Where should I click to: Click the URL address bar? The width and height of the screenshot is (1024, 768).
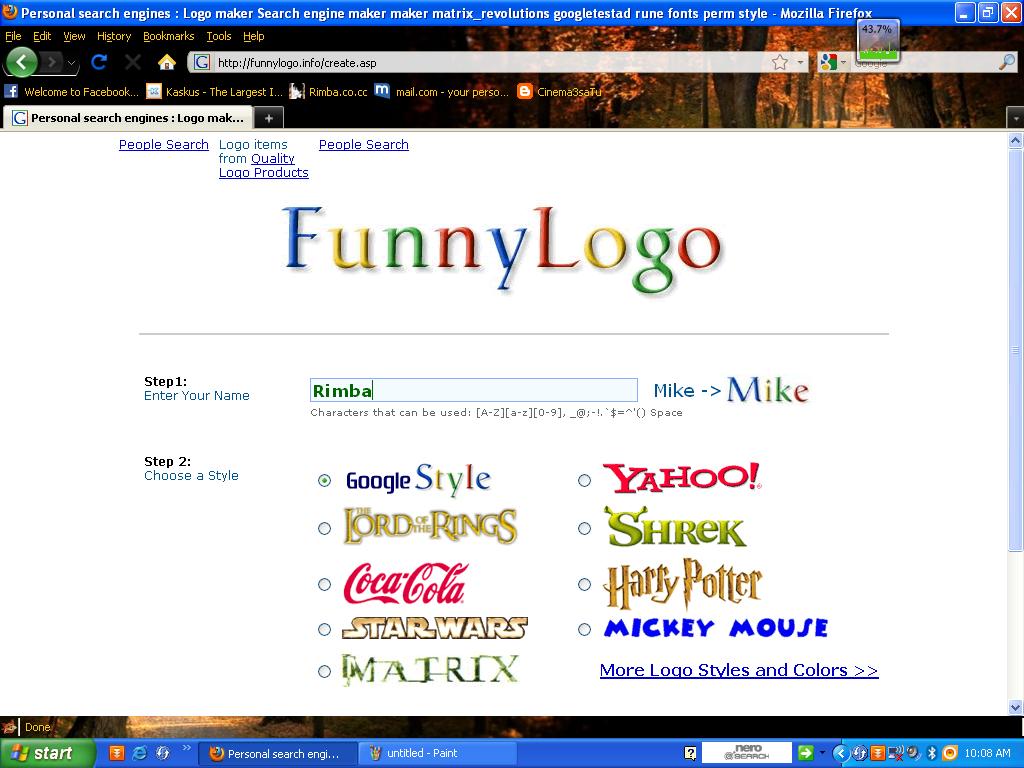(493, 63)
